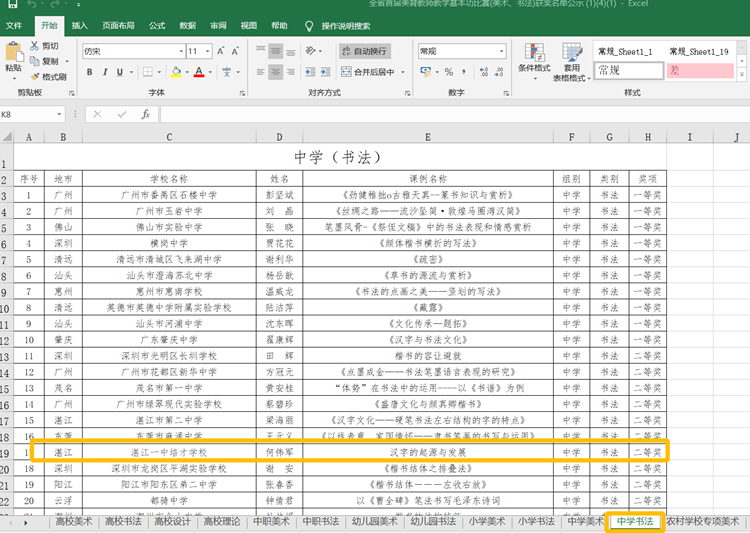Align text right
The image size is (750, 533).
click(291, 72)
